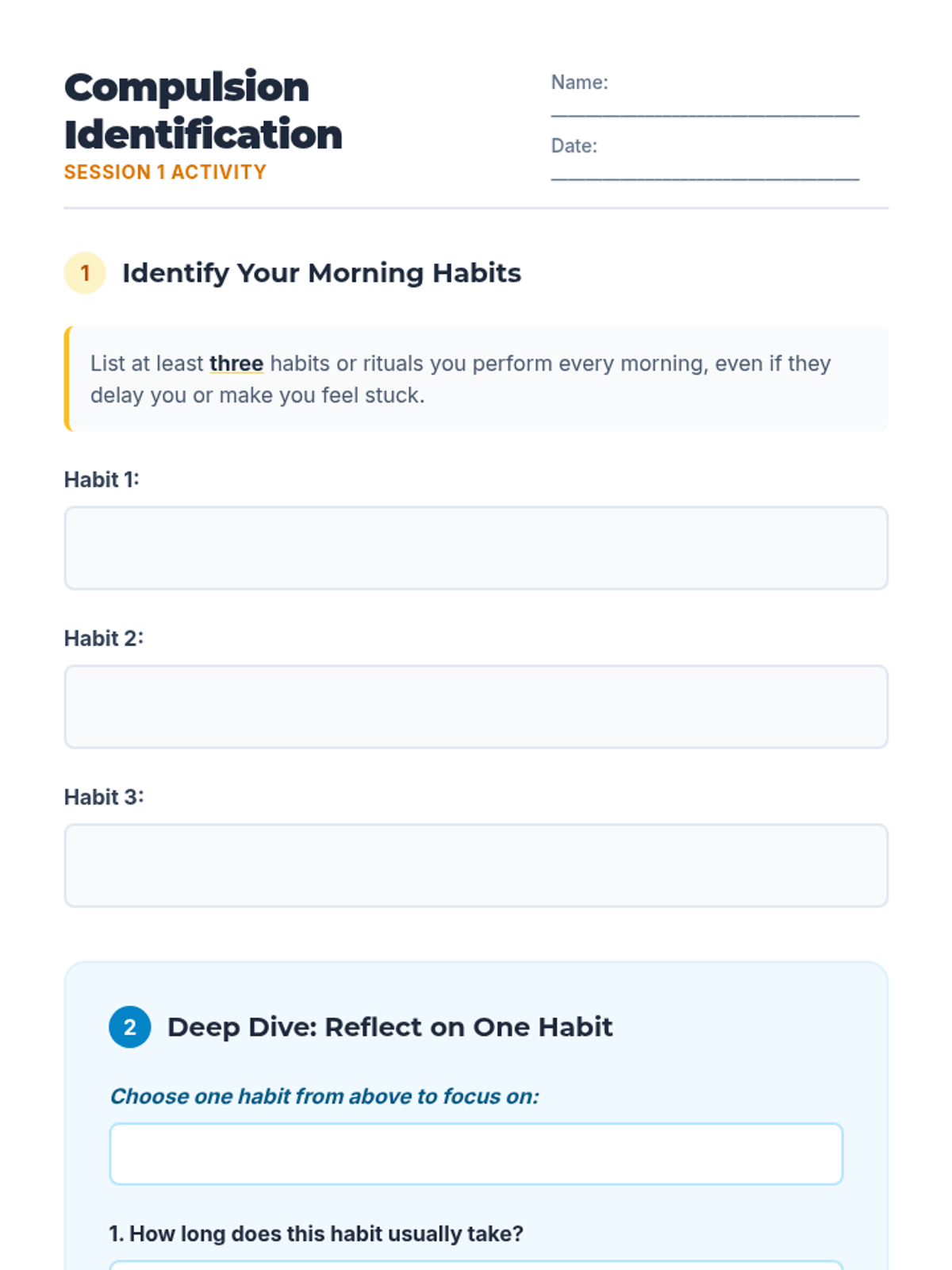Focus the Habit 3 text box
The height and width of the screenshot is (1270, 952).
pos(476,866)
